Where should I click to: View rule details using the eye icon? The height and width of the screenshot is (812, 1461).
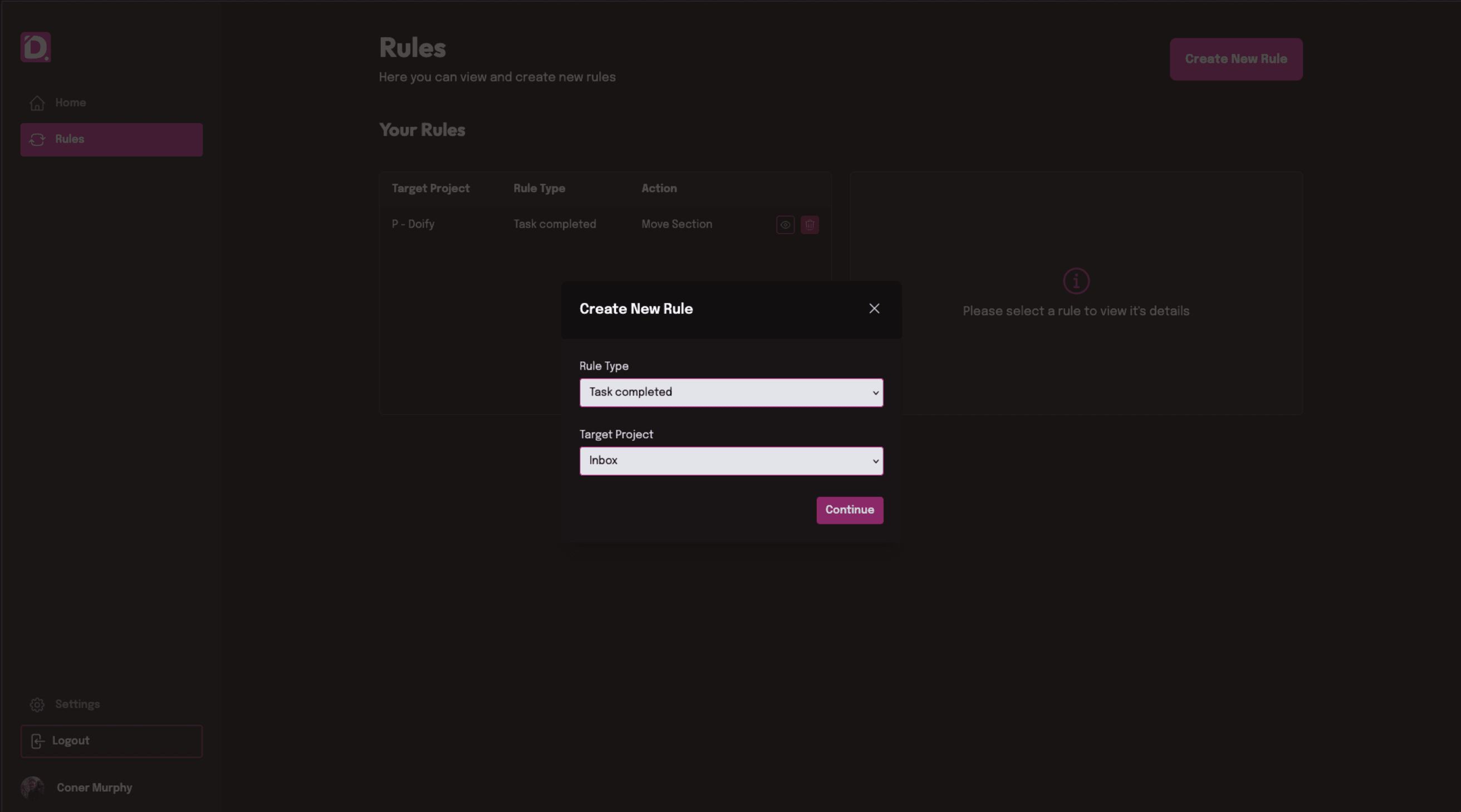(785, 224)
